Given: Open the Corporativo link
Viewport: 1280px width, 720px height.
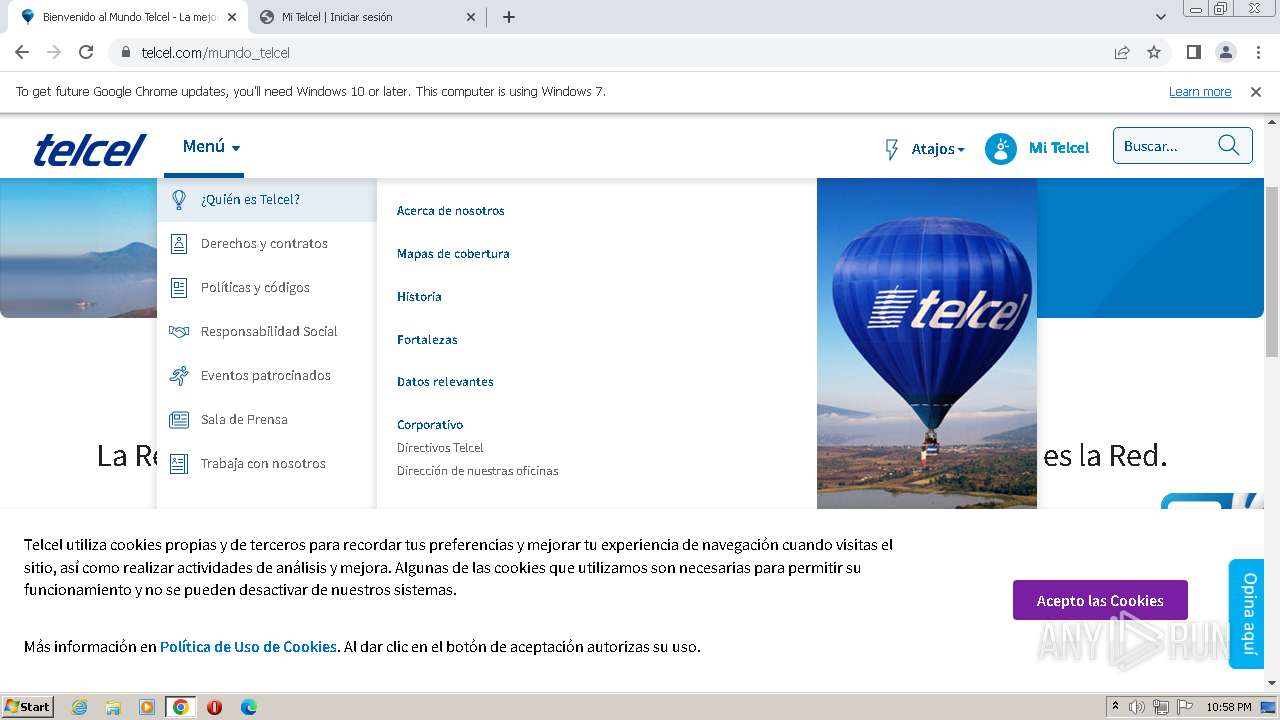Looking at the screenshot, I should (x=430, y=425).
